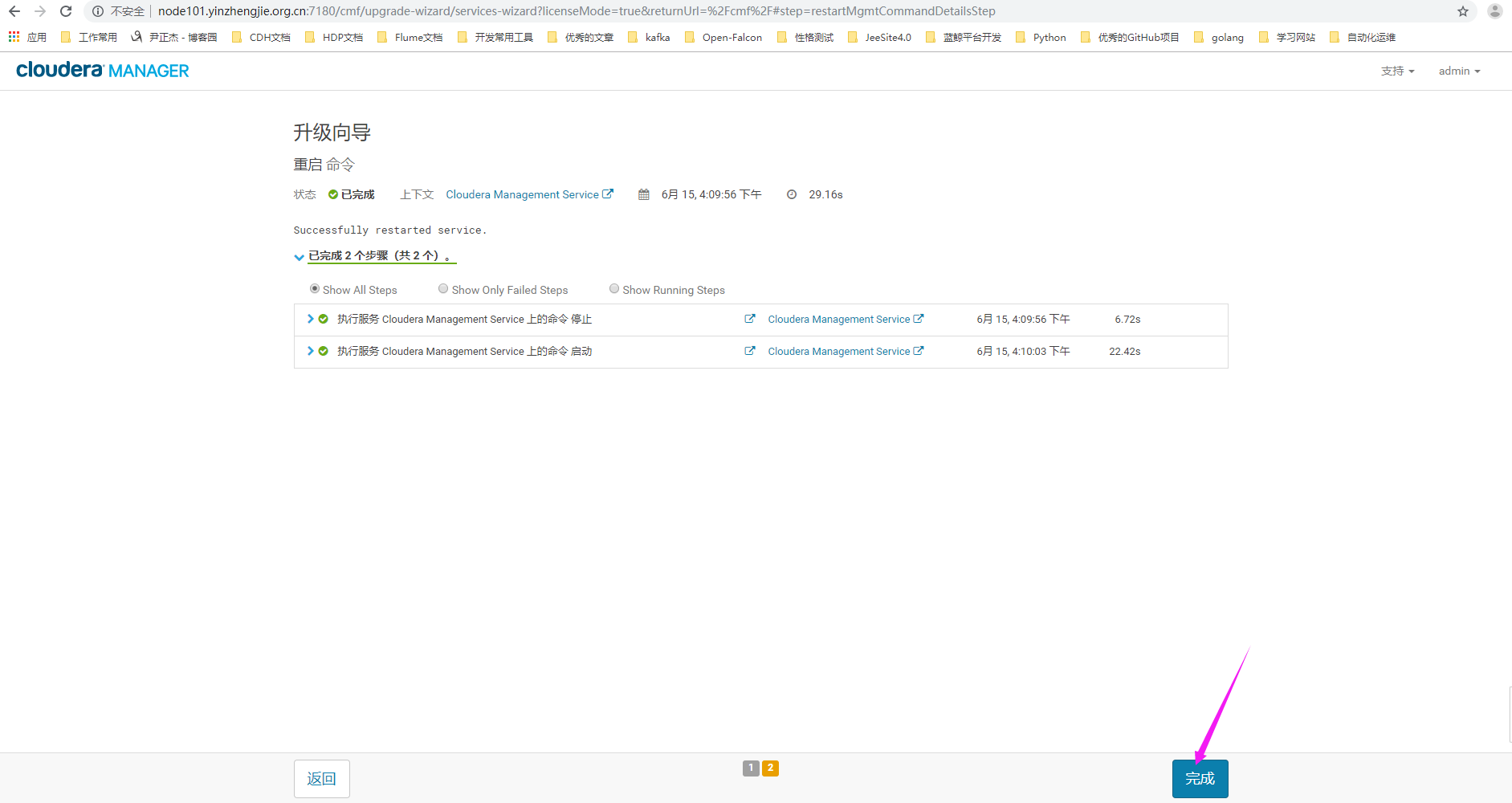Screen dimensions: 1512x803
Task: Click the clock icon beside 29.16s
Action: (792, 194)
